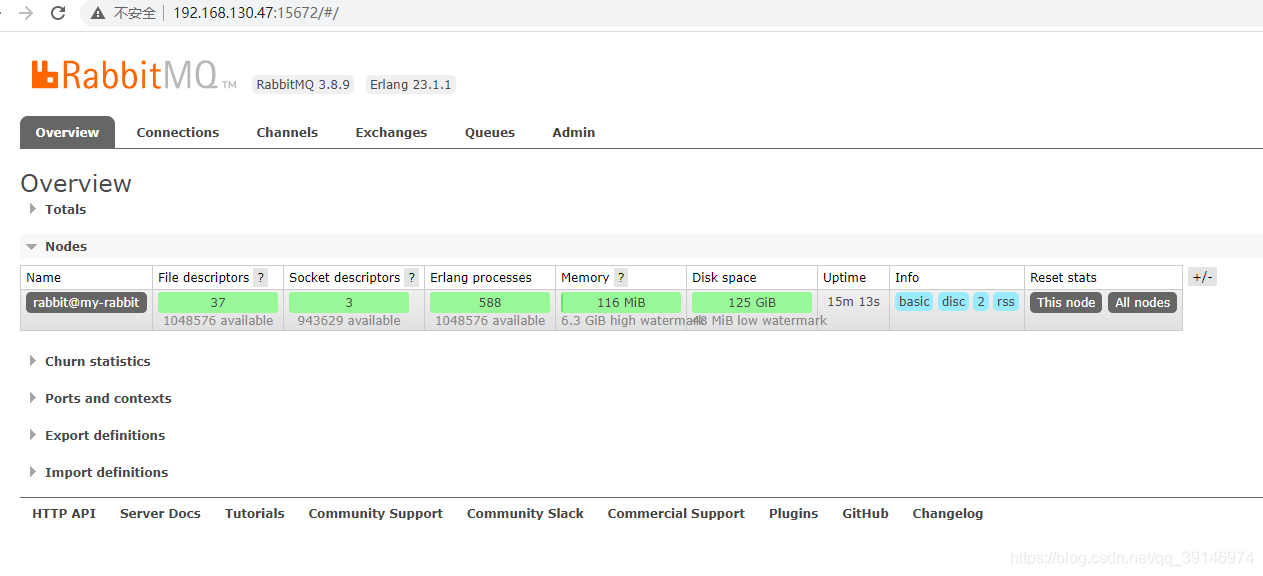Click the file descriptors bar showing 37
1263x576 pixels.
click(218, 302)
